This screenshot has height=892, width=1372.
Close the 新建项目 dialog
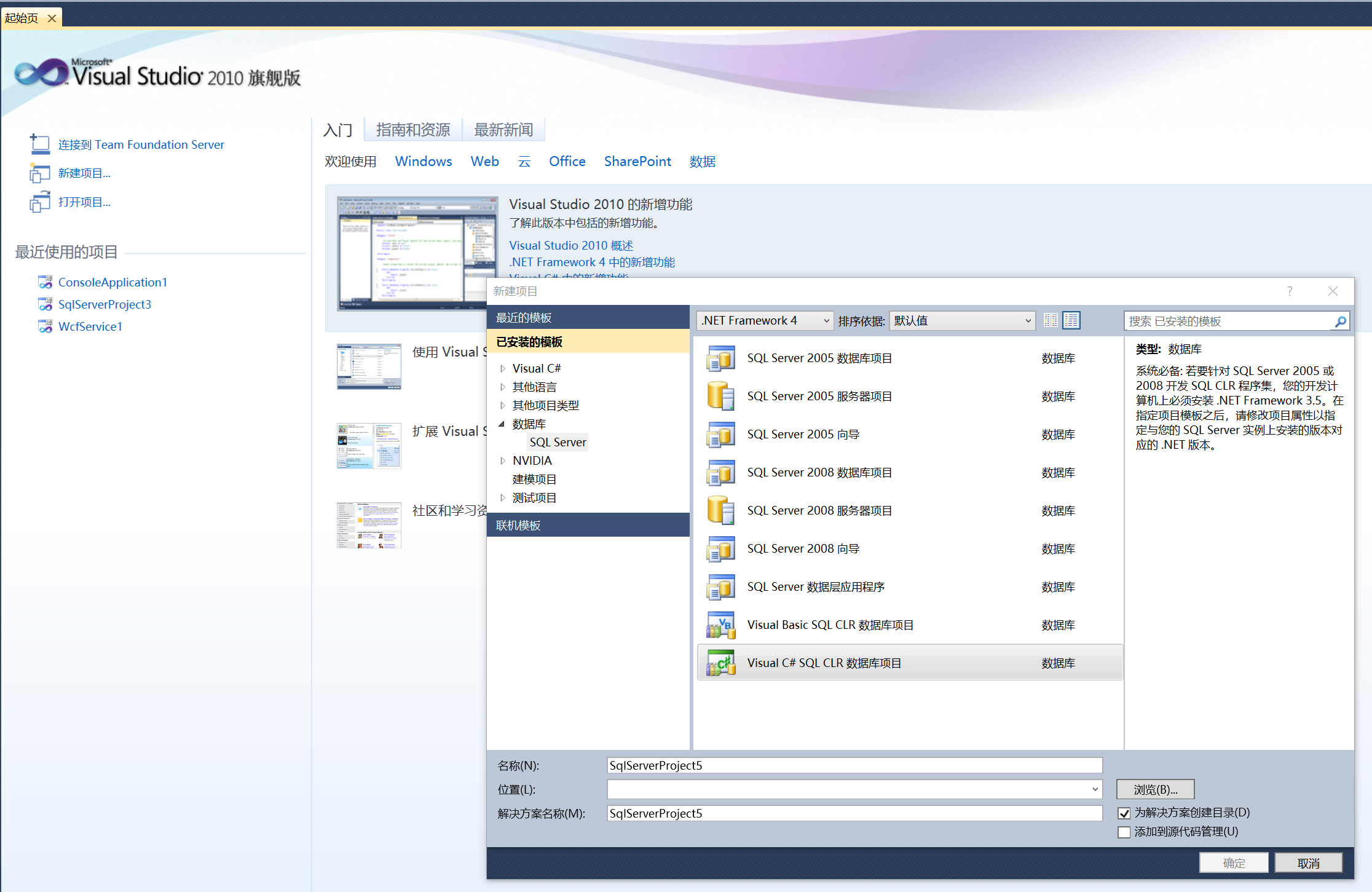pyautogui.click(x=1333, y=291)
